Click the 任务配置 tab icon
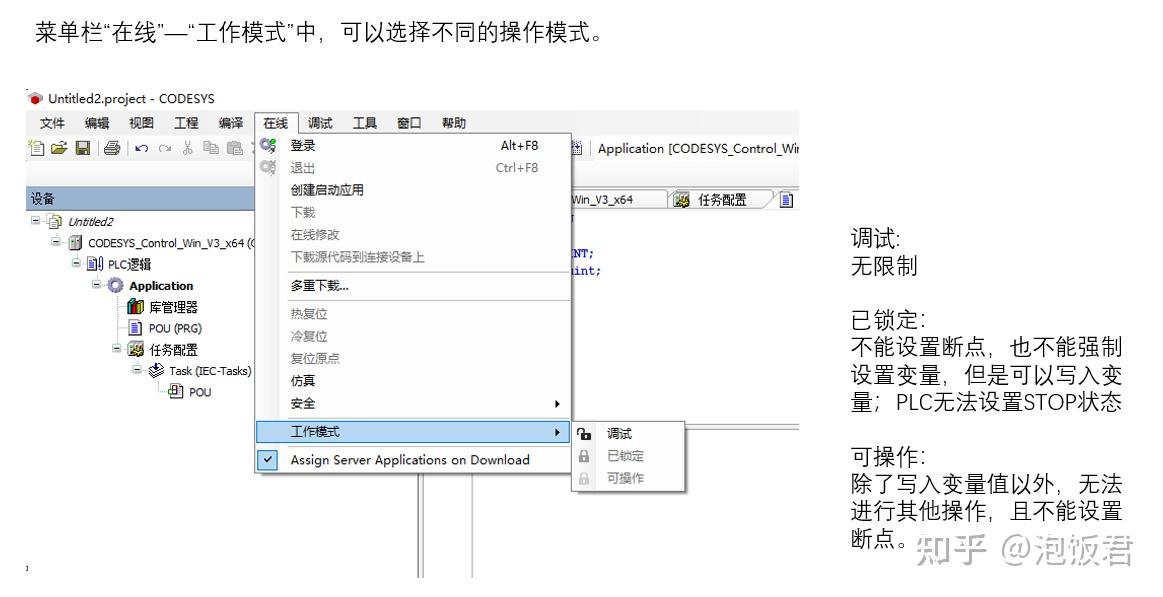 681,199
